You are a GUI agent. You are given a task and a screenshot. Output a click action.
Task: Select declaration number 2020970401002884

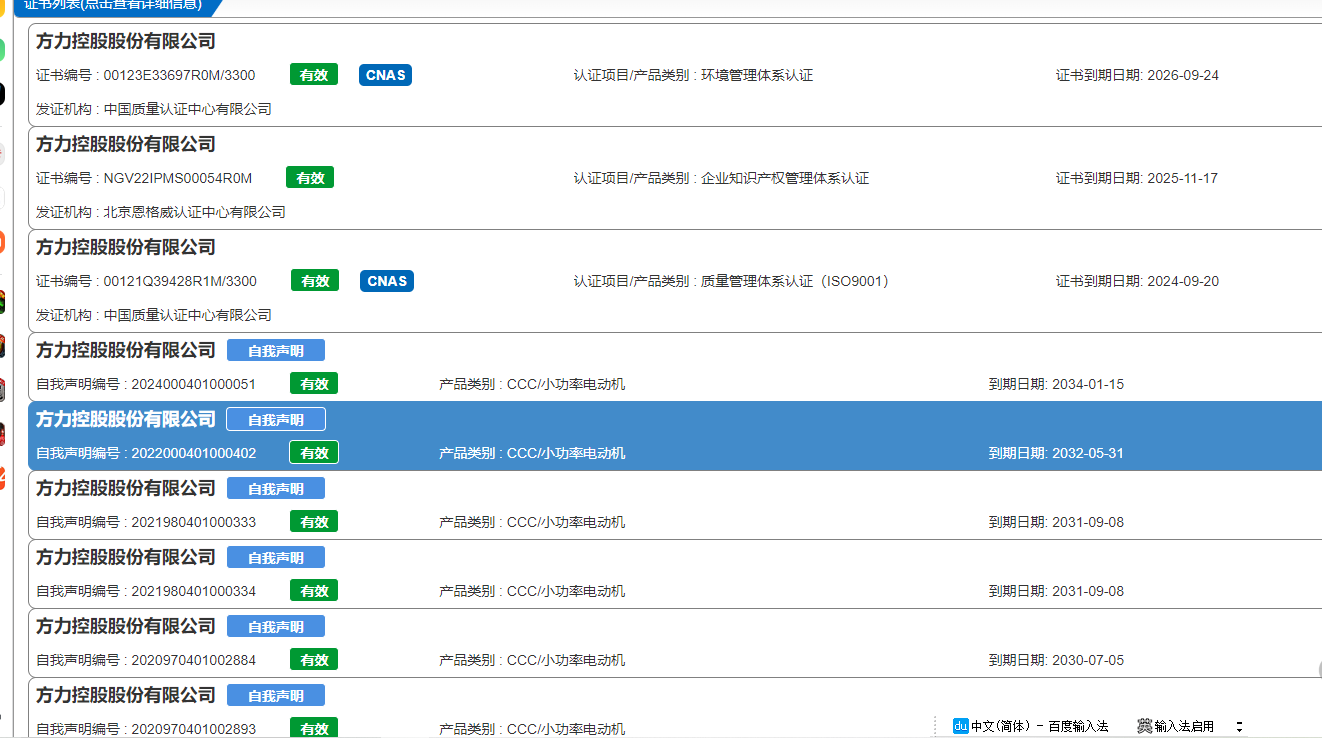click(194, 660)
